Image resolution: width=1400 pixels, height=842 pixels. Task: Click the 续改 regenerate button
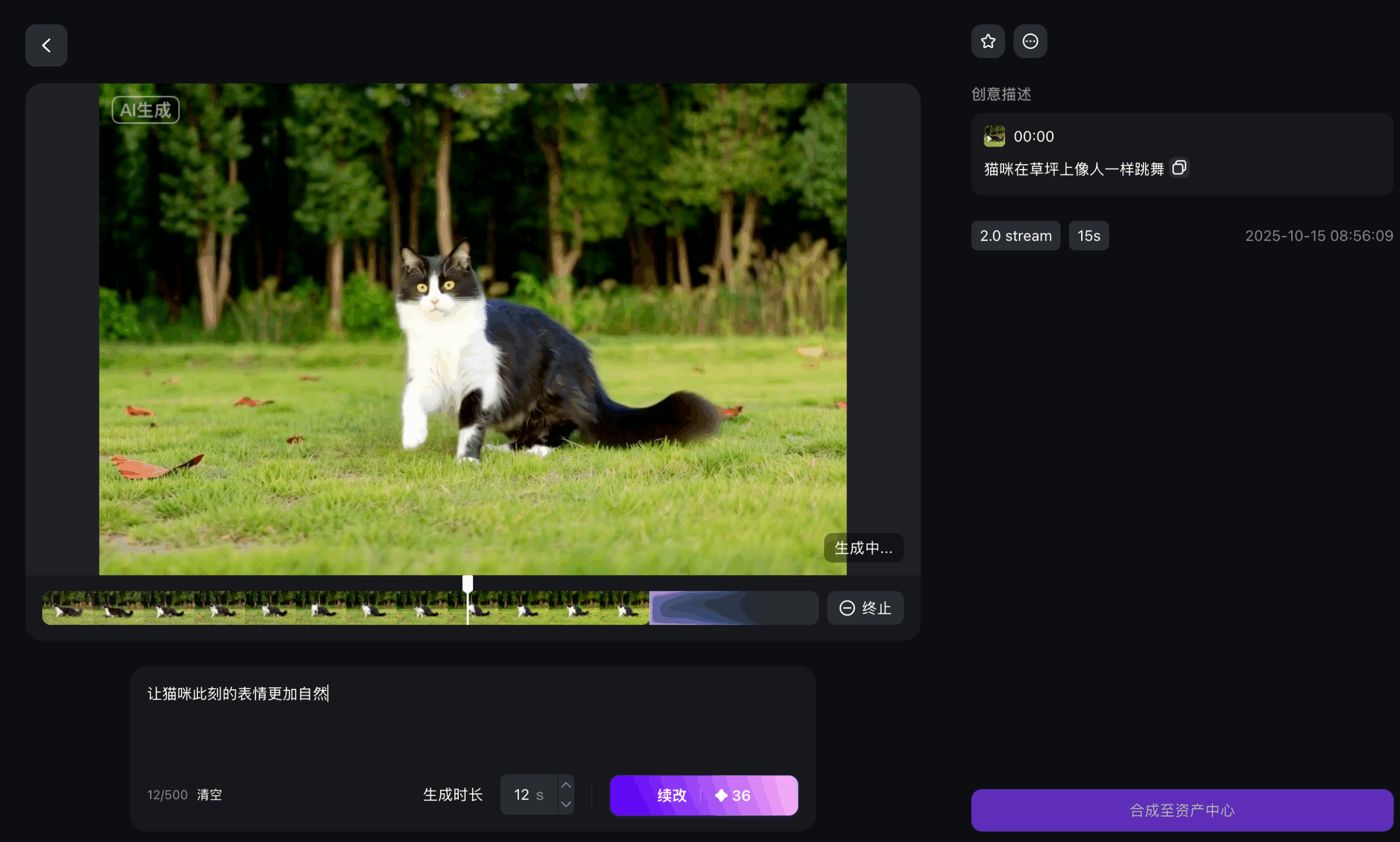[672, 795]
